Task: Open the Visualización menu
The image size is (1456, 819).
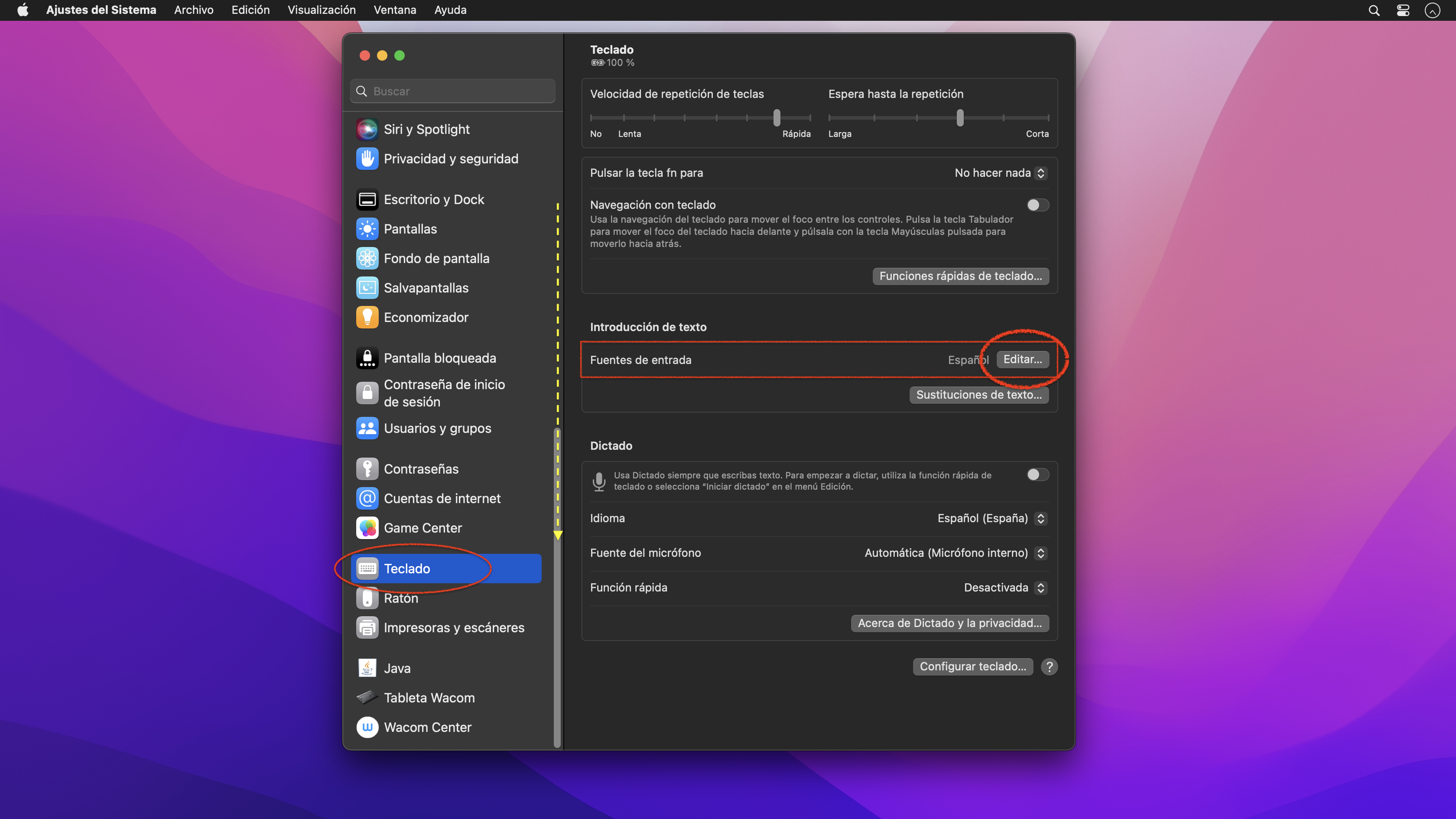Action: tap(321, 10)
